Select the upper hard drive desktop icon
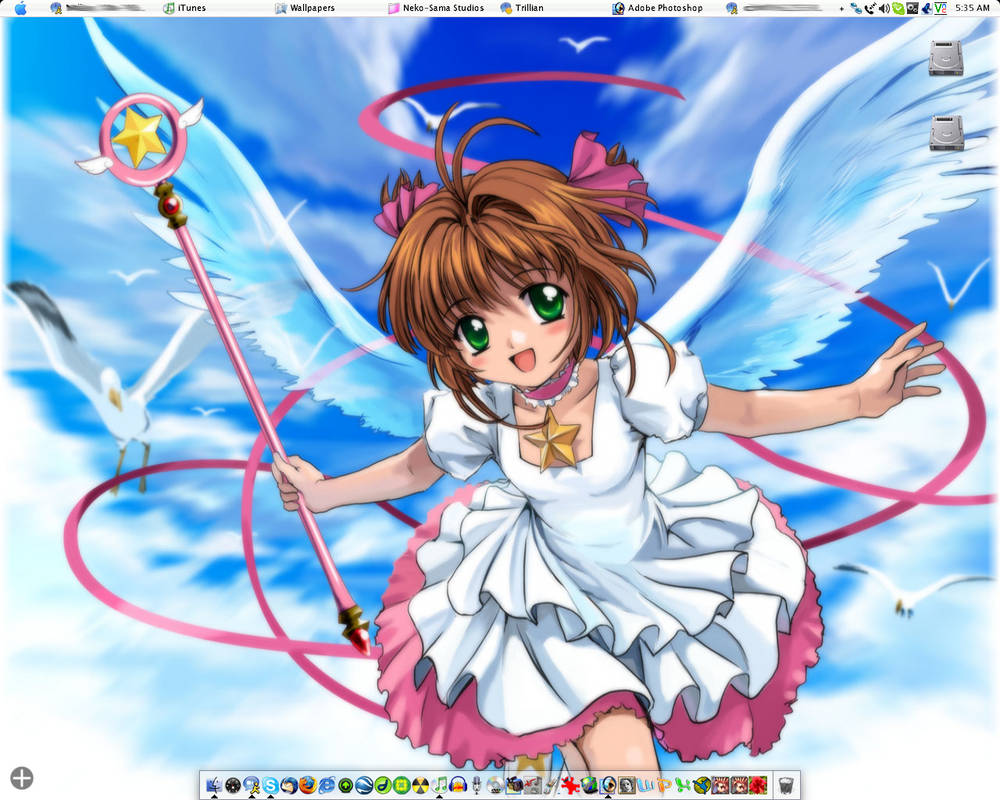This screenshot has width=1000, height=800. tap(946, 58)
